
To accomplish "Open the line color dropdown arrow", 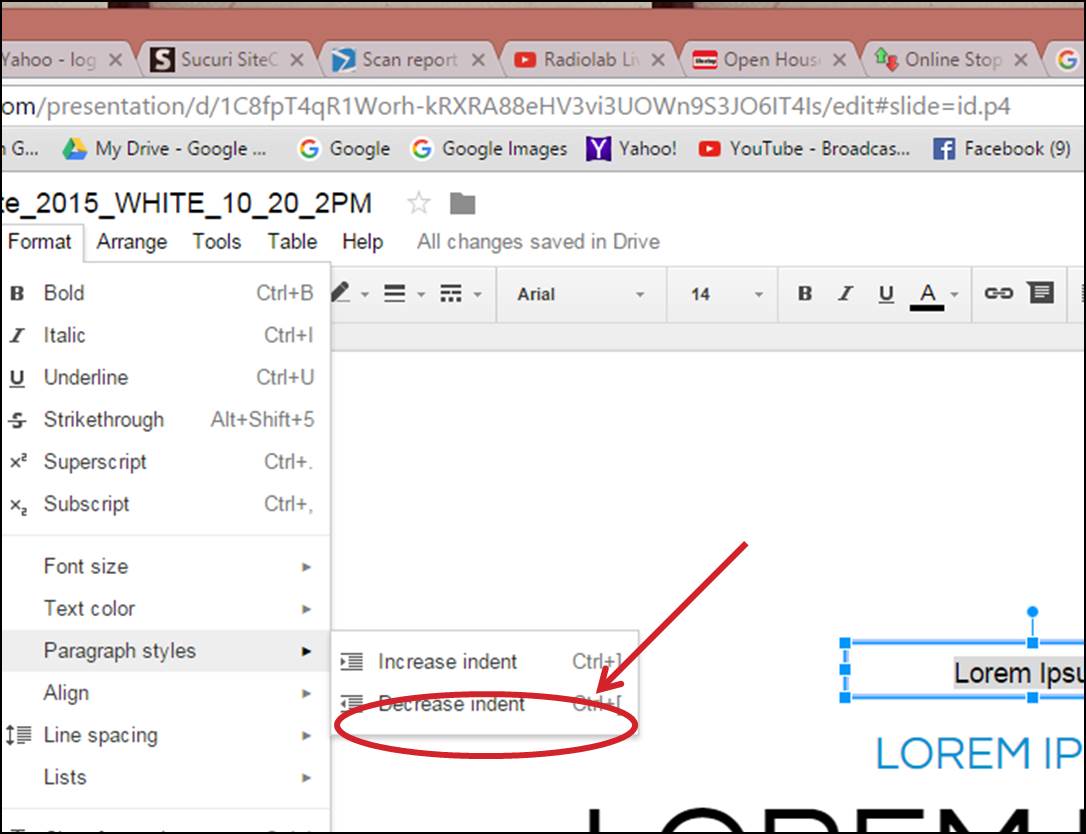I will 365,294.
